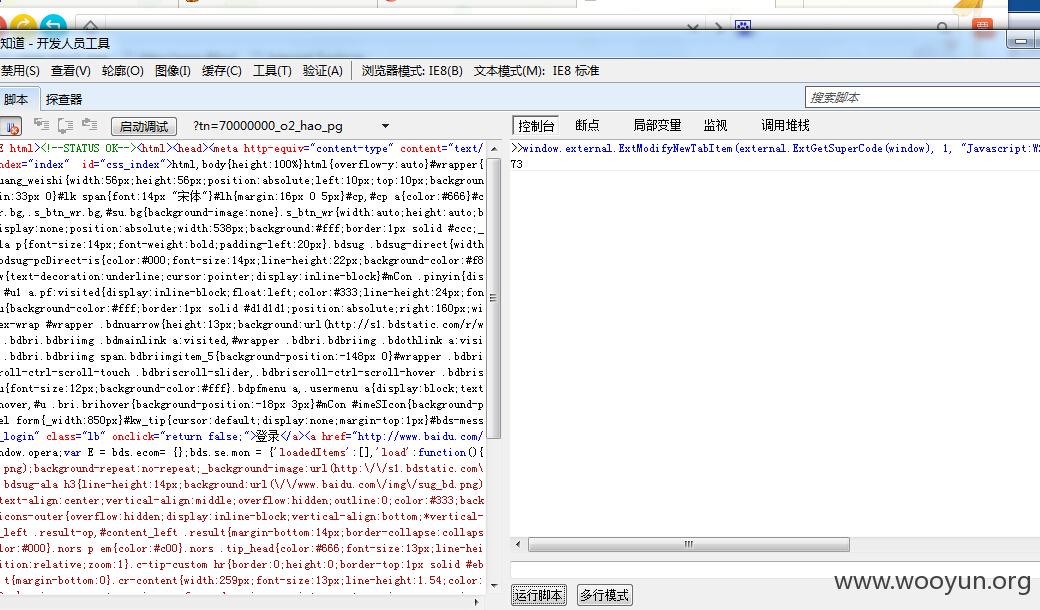Click the source pane scroll down arrow
Viewport: 1040px width, 610px height.
point(494,586)
